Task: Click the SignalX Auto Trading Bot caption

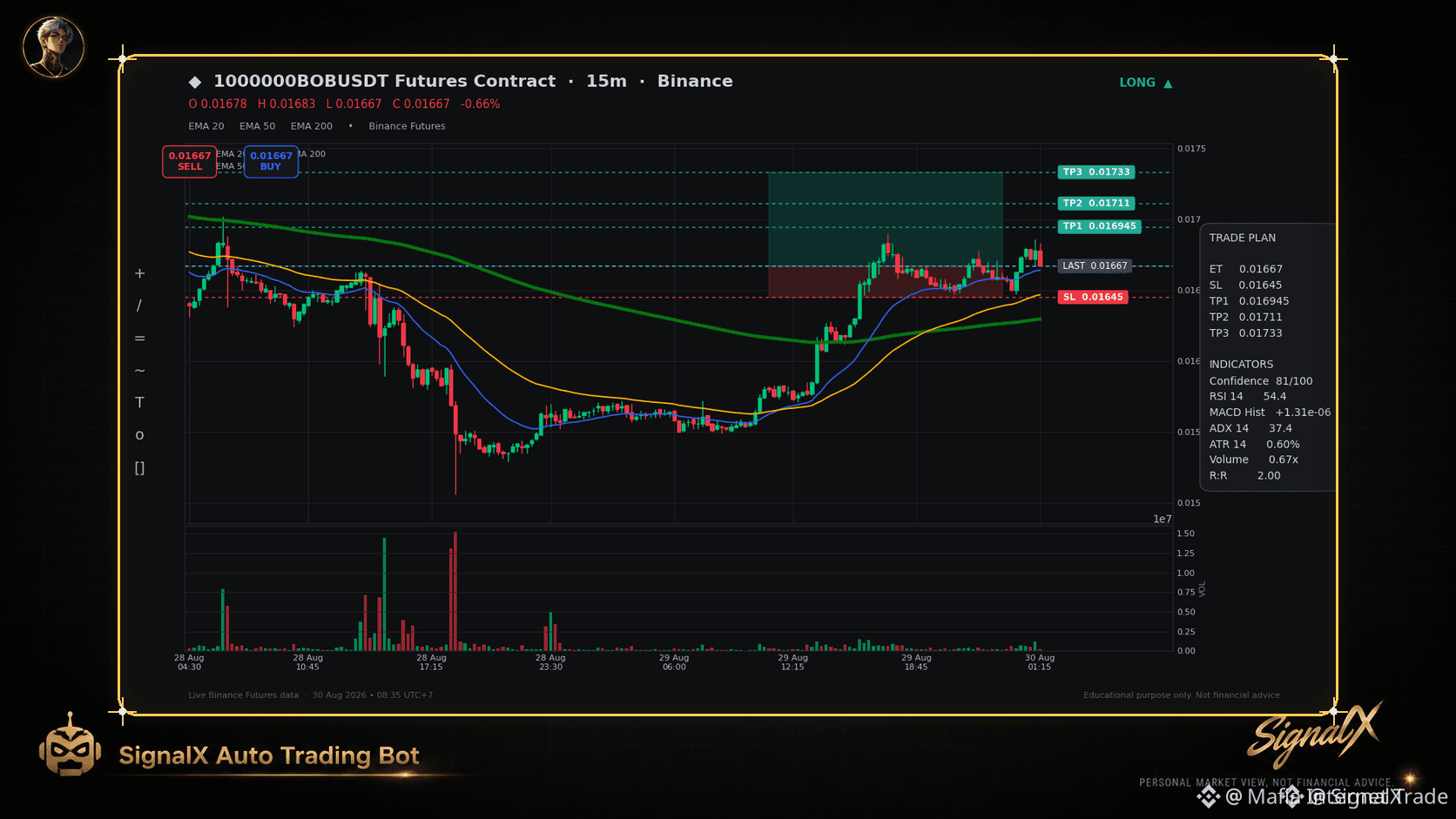Action: coord(269,755)
